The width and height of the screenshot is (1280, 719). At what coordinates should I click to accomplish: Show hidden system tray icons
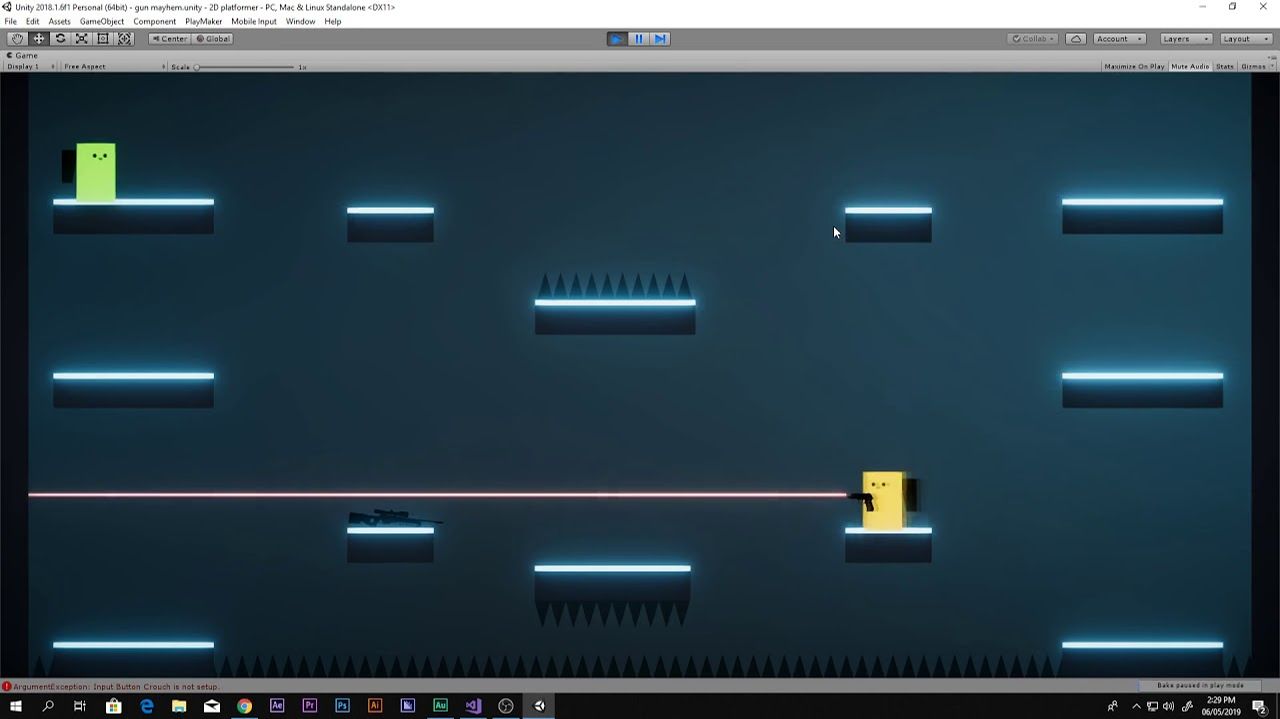click(1136, 707)
